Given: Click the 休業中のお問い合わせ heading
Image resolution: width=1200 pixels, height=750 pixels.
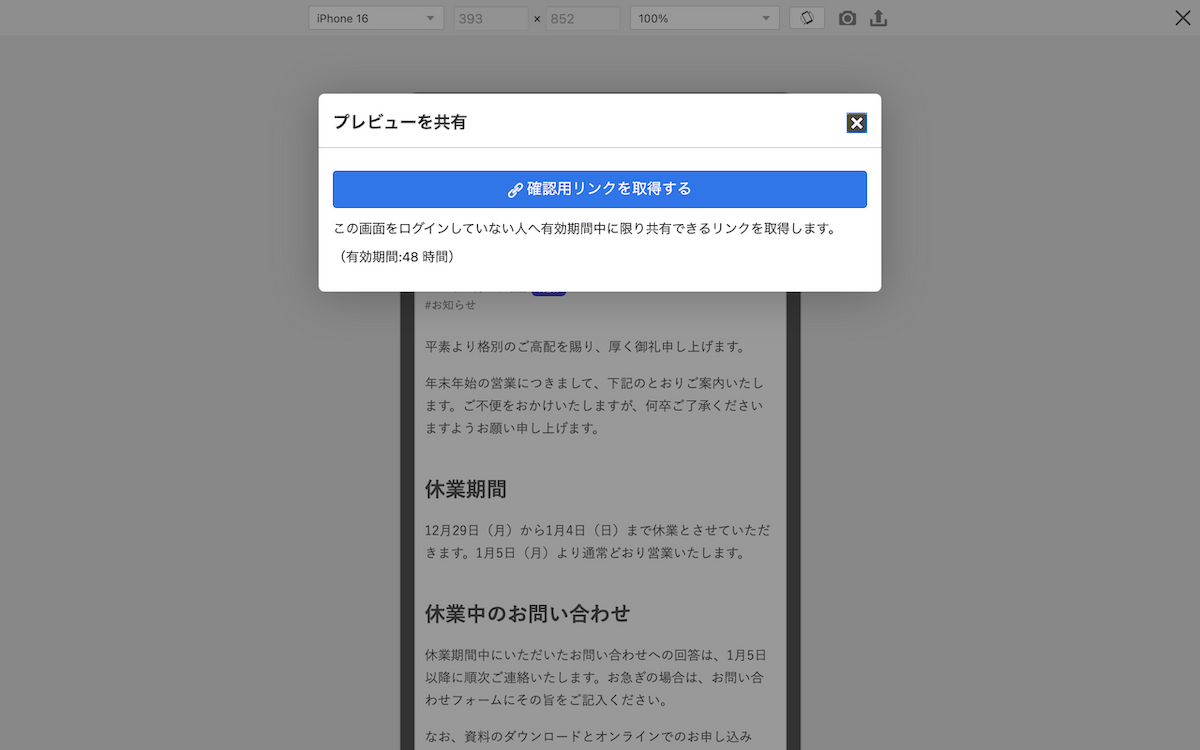Looking at the screenshot, I should point(527,613).
